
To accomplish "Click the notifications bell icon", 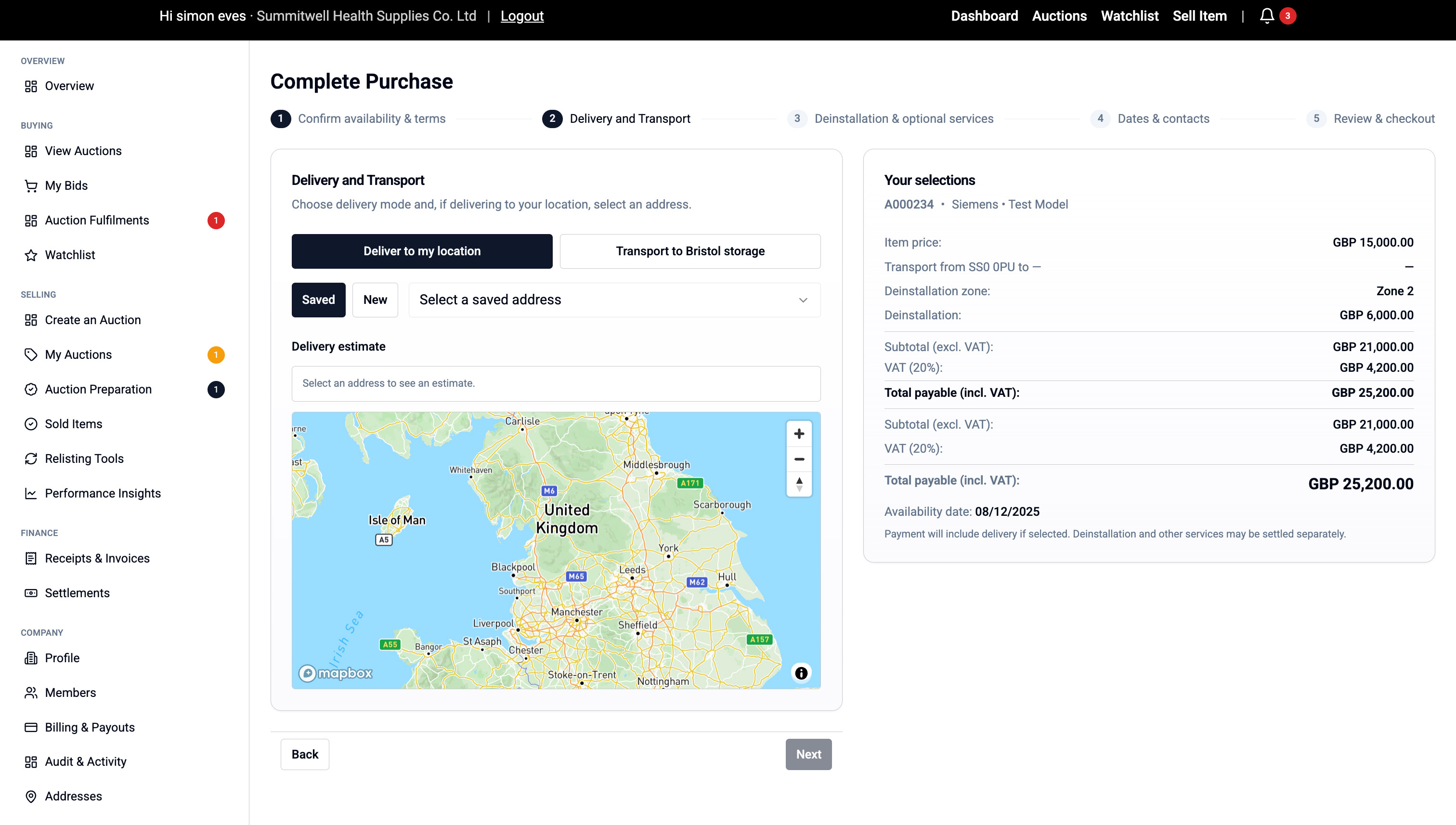I will (1267, 16).
